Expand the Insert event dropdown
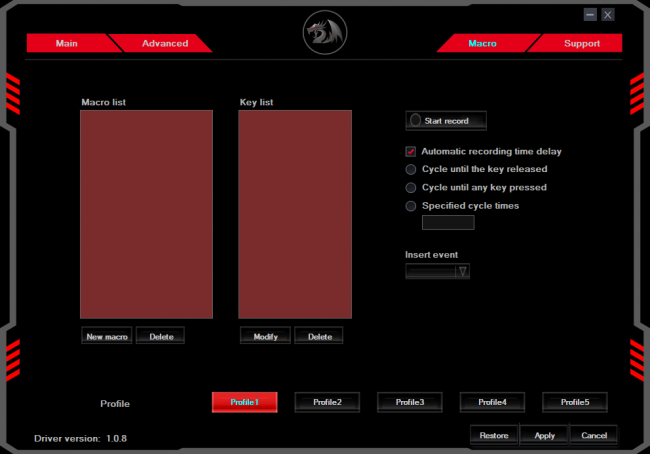 click(437, 271)
